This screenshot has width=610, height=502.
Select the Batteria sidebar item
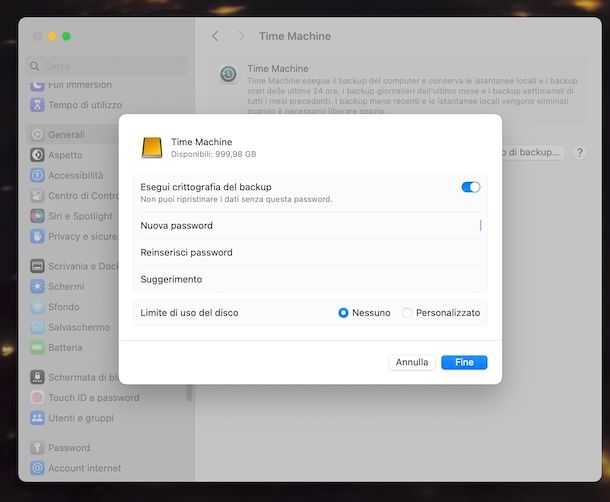tap(65, 348)
